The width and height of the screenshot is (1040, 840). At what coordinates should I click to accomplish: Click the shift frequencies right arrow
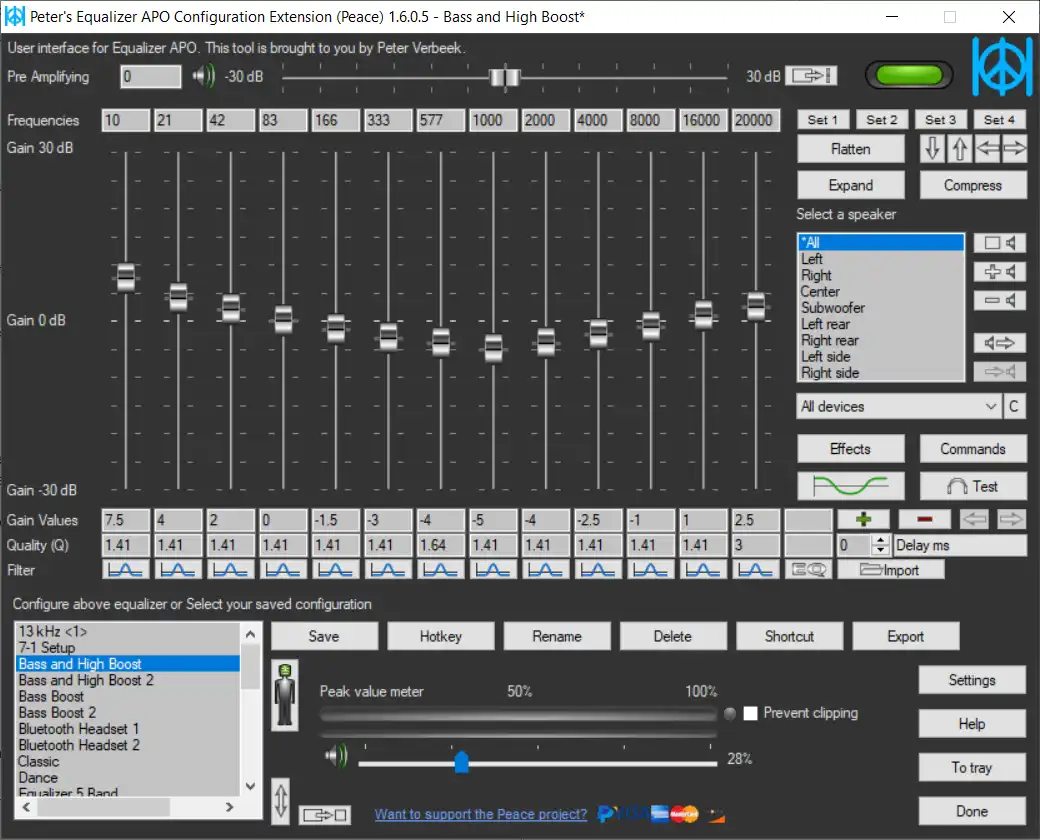coord(1014,149)
